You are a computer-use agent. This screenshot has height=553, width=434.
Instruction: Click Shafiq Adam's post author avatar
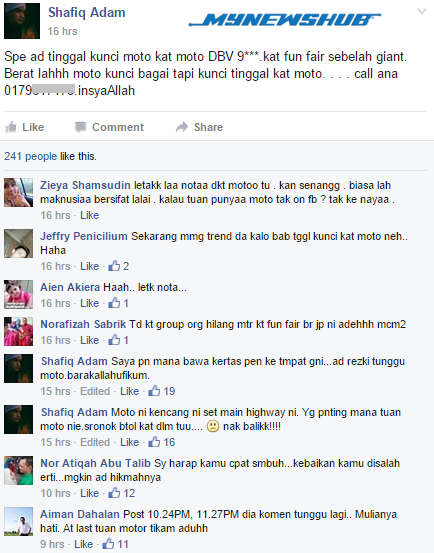(x=22, y=21)
